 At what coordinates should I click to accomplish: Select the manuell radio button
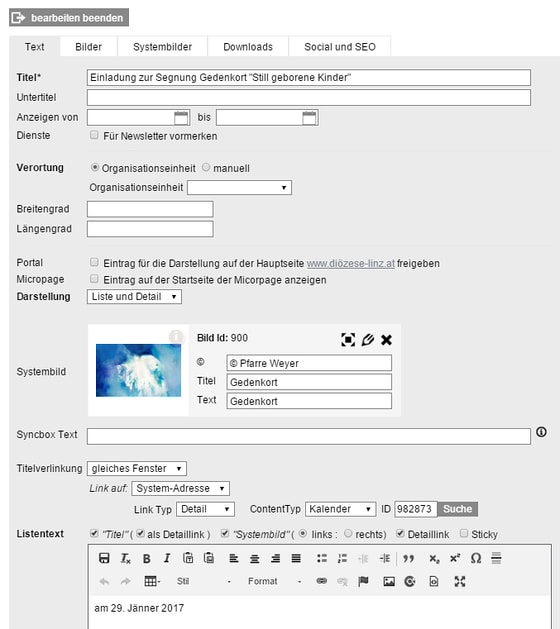click(206, 167)
